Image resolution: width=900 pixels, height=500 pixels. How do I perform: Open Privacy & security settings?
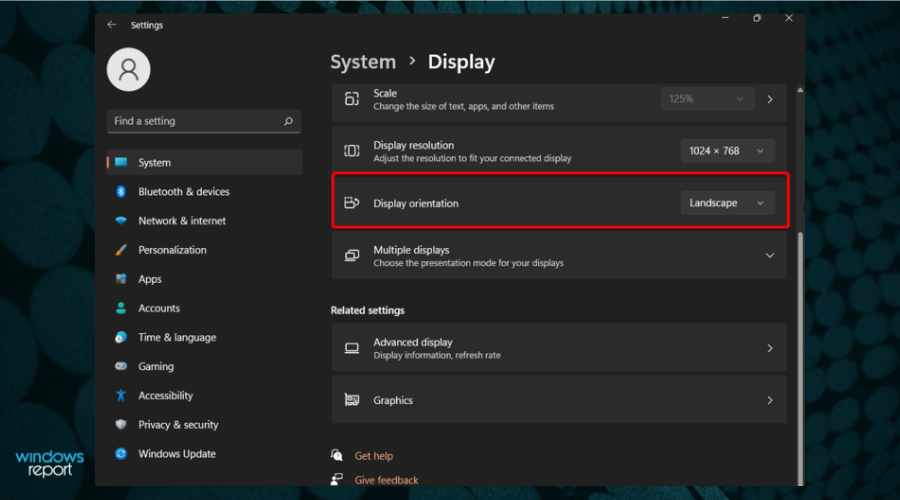(204, 424)
